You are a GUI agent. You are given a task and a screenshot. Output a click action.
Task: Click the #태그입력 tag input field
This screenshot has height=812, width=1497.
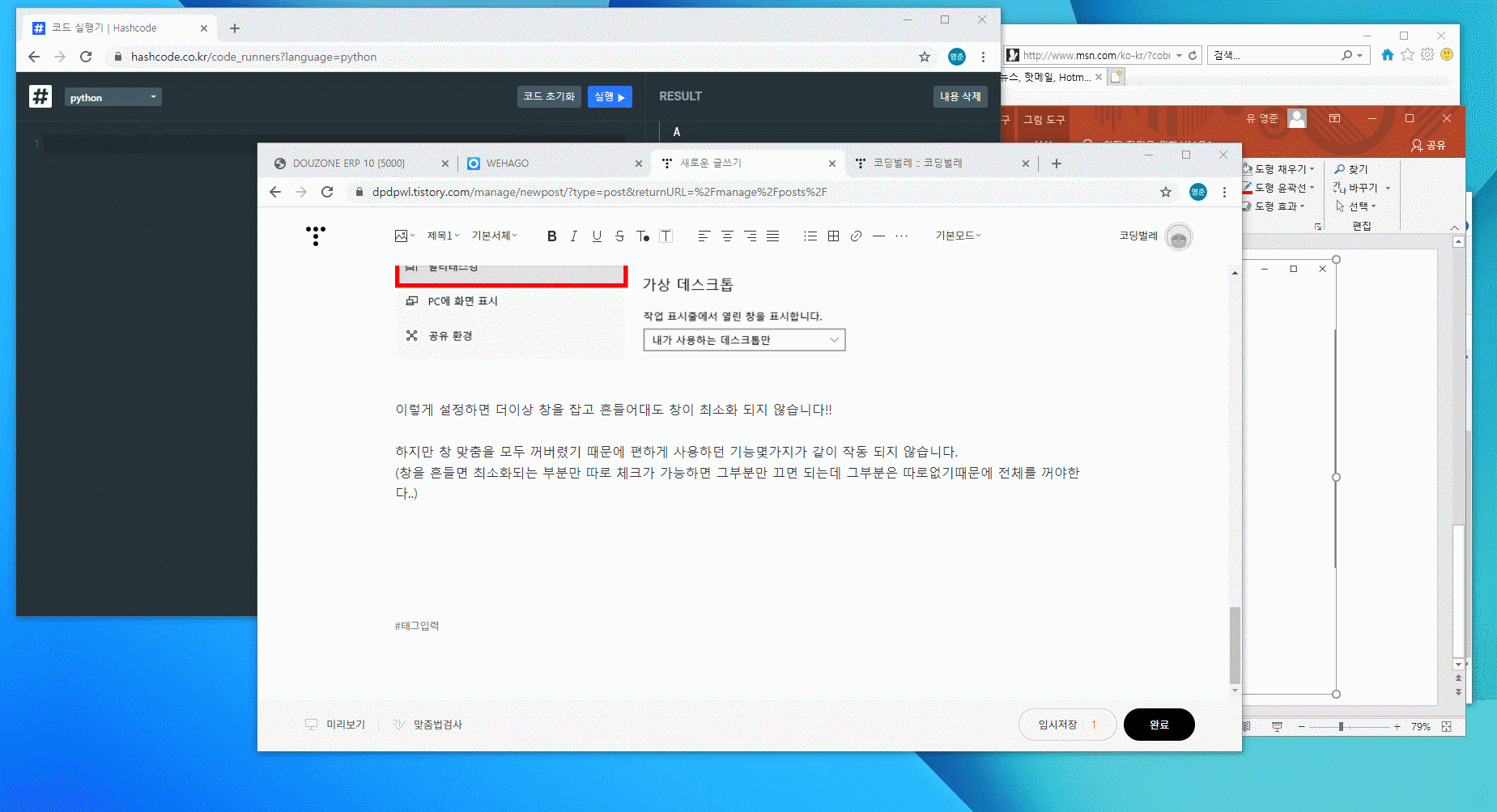tap(417, 626)
